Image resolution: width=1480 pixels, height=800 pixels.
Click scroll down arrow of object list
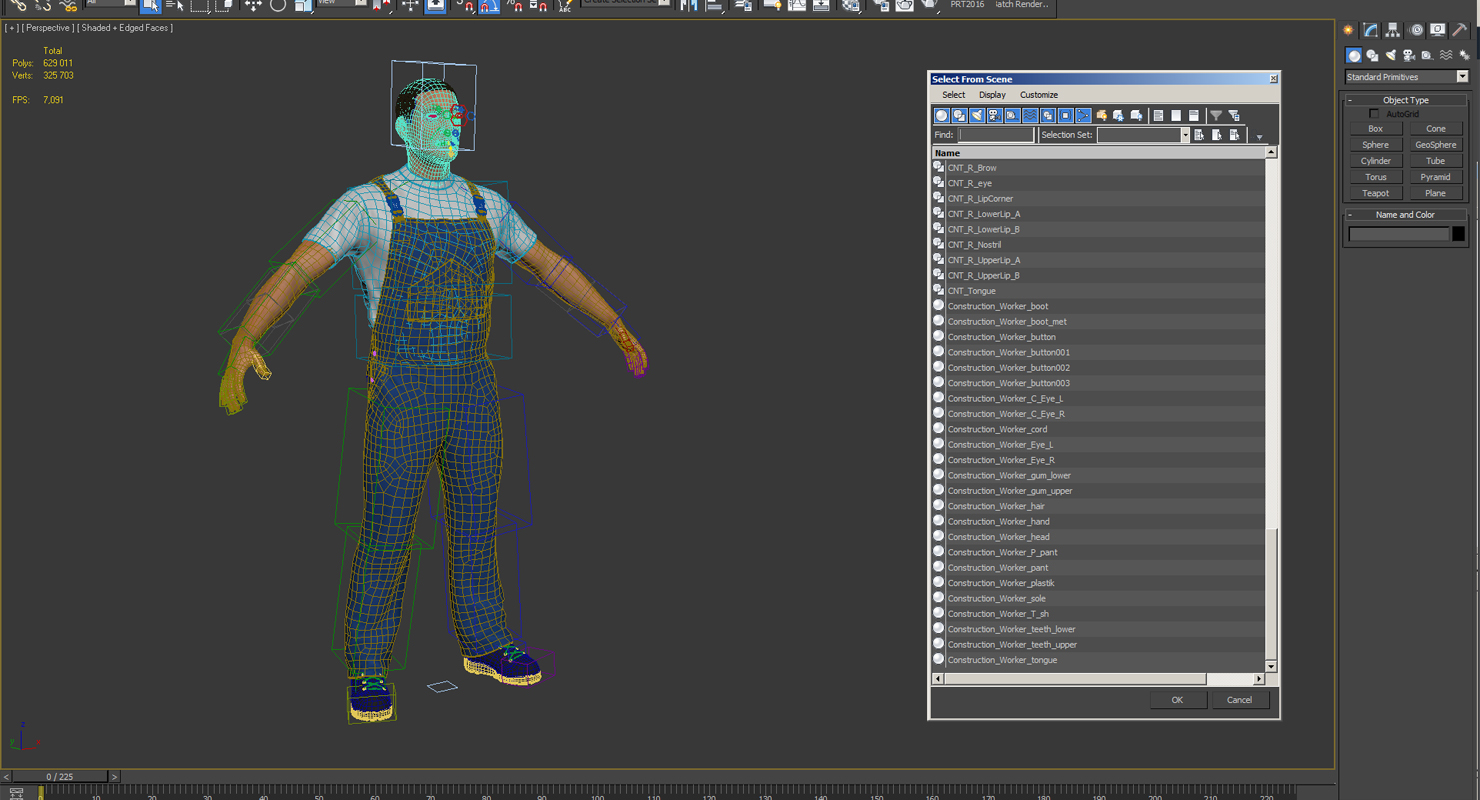(1271, 666)
